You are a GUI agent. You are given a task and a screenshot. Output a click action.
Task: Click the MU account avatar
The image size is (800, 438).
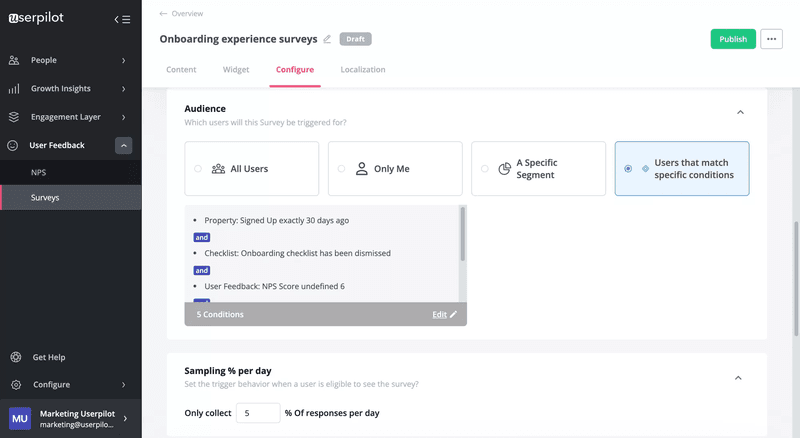20,419
